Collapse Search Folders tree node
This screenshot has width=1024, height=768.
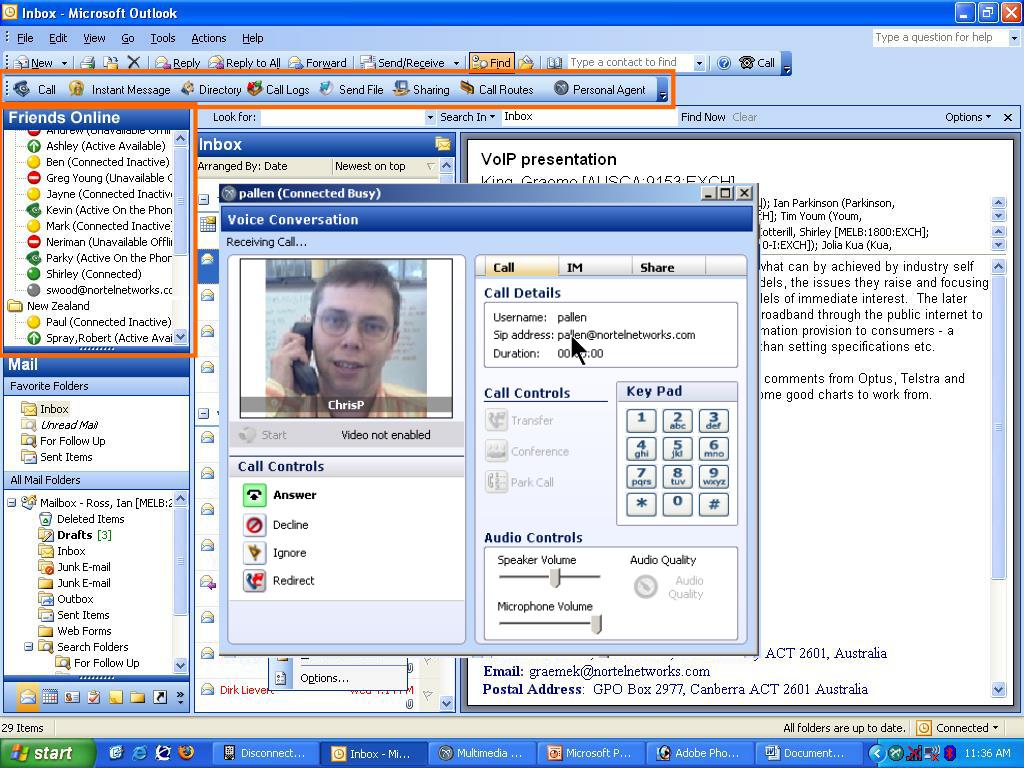[29, 647]
